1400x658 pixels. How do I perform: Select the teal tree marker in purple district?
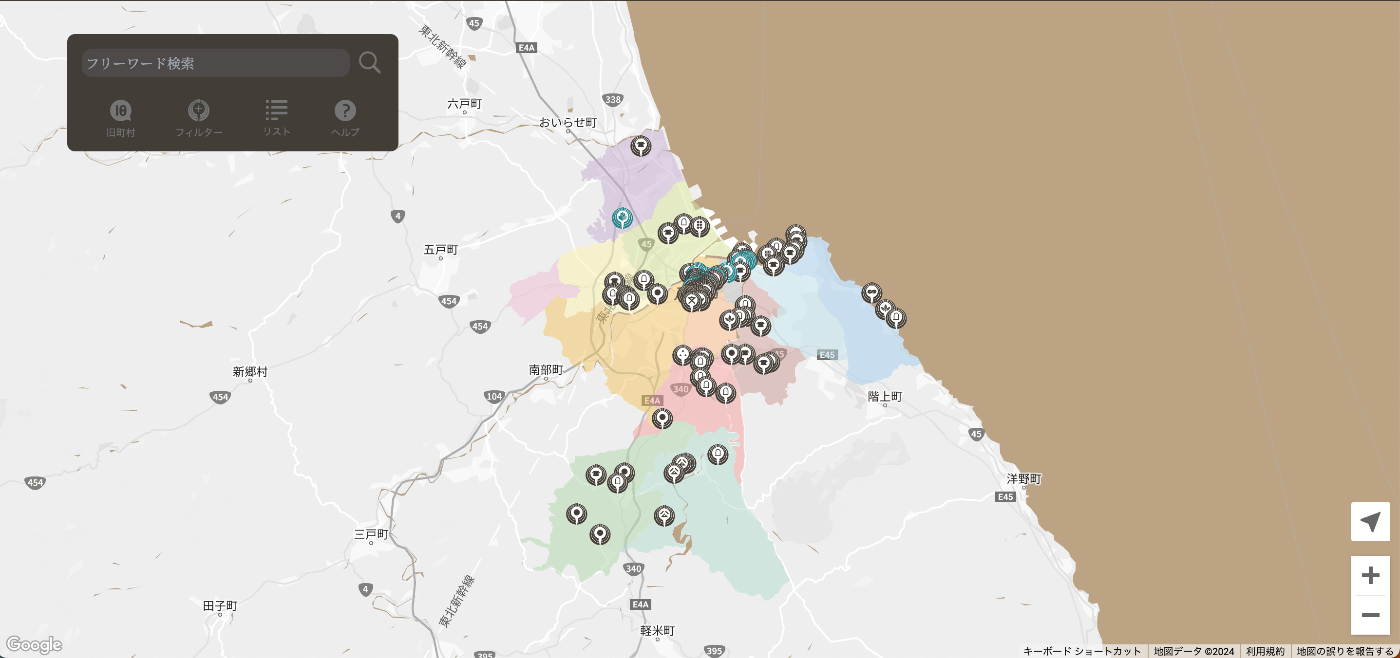click(623, 217)
